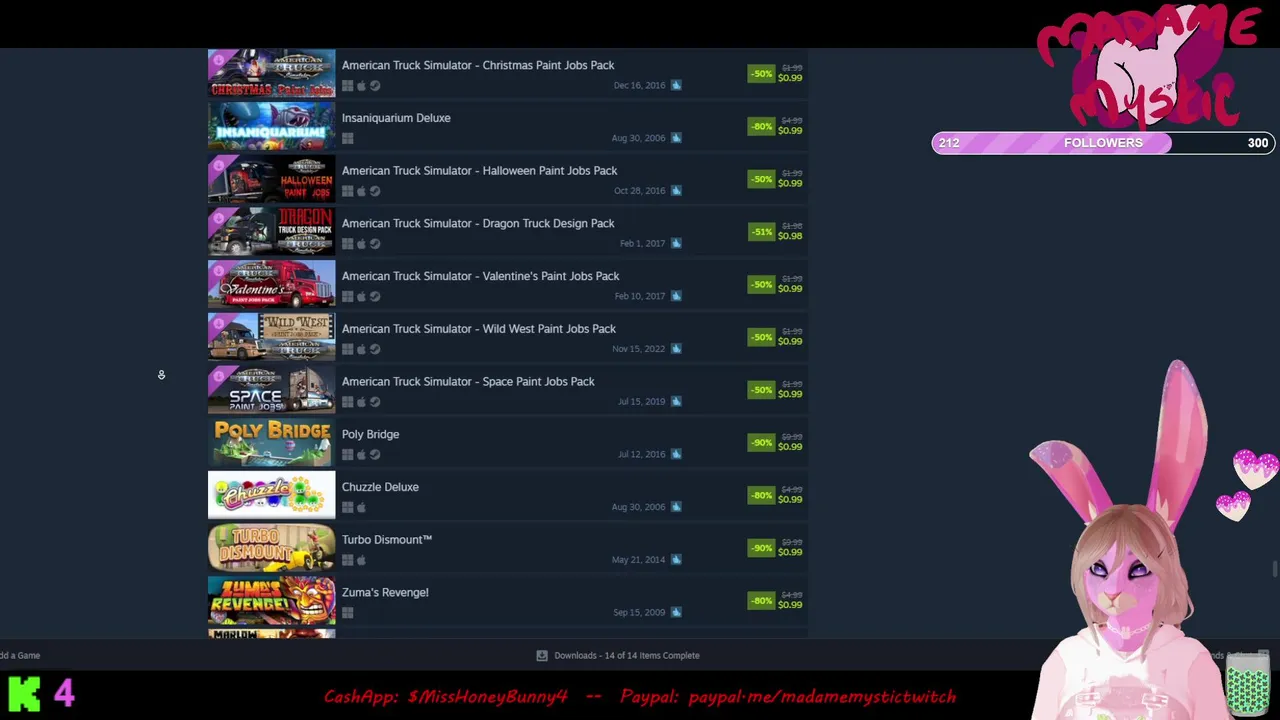The height and width of the screenshot is (720, 1280).
Task: Open Valentine's Paint Jobs Pack title link
Action: point(481,276)
